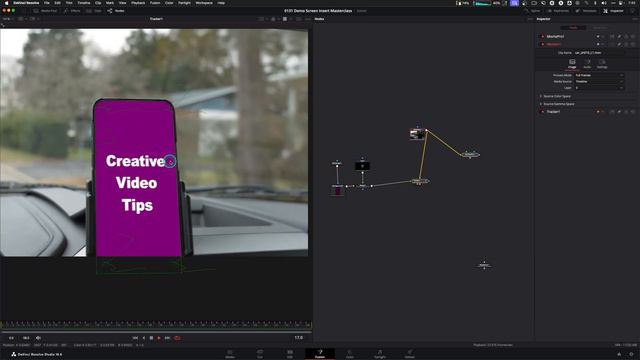Screen dimensions: 640x360
Task: Switch to the Color page
Action: (x=350, y=354)
